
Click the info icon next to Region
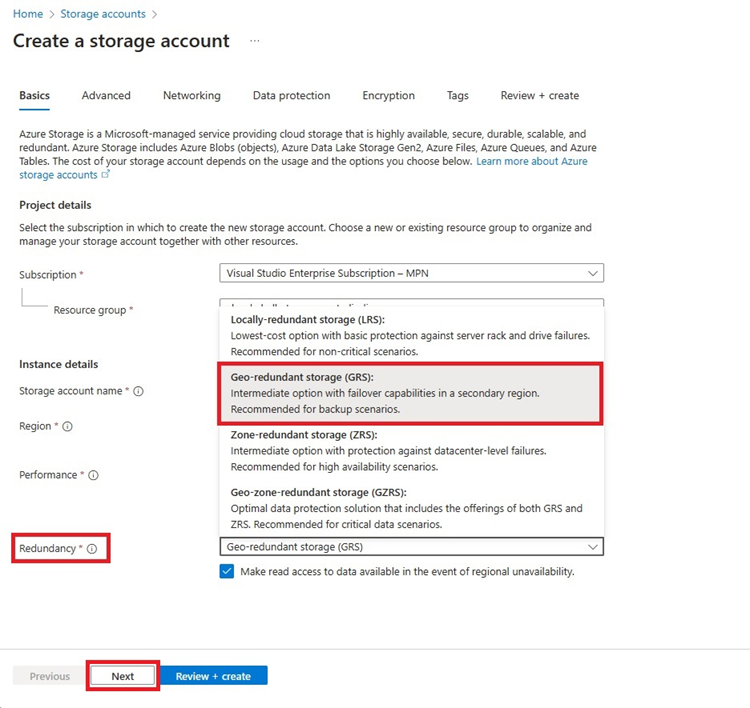[67, 426]
